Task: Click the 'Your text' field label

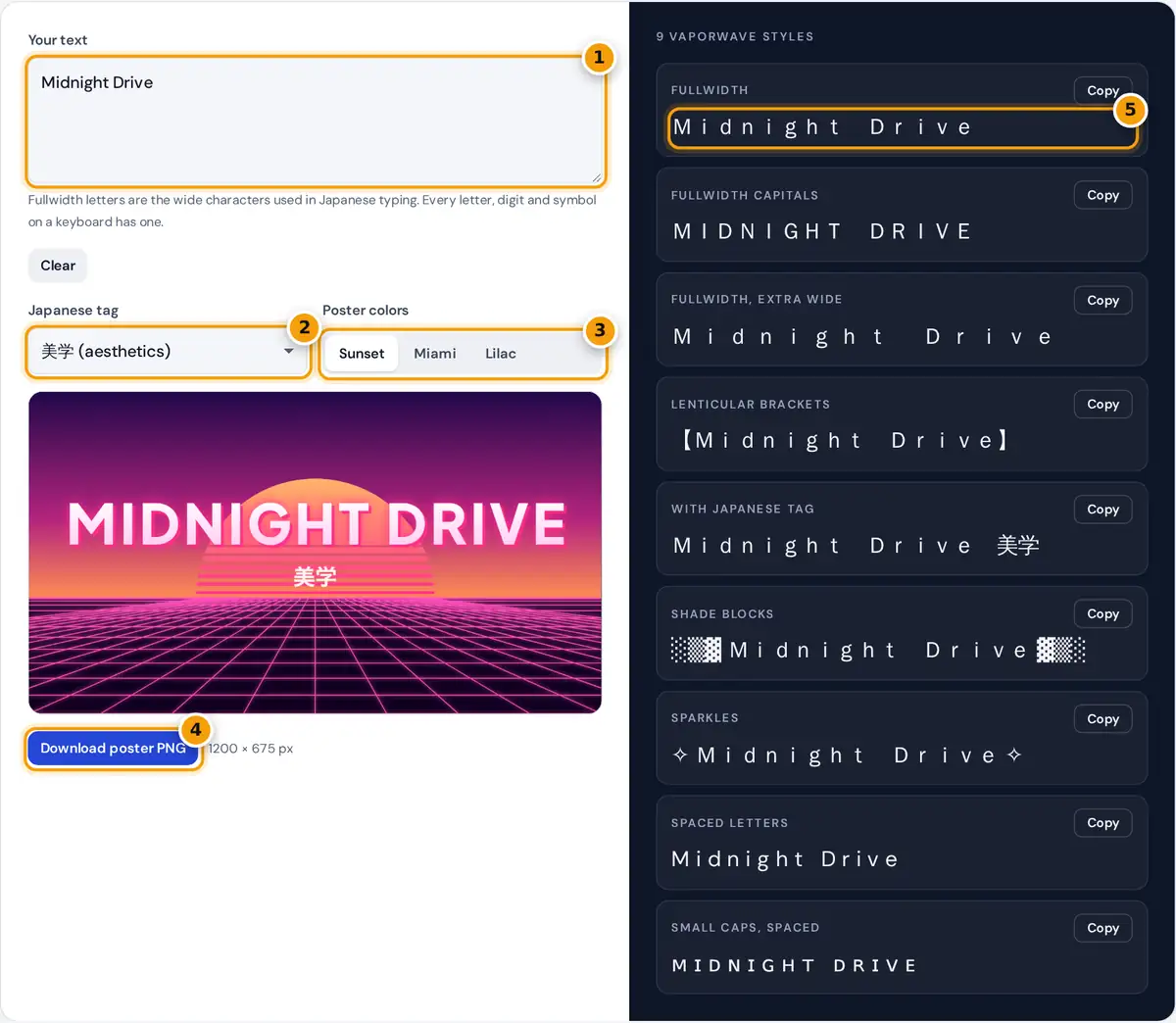Action: [58, 40]
